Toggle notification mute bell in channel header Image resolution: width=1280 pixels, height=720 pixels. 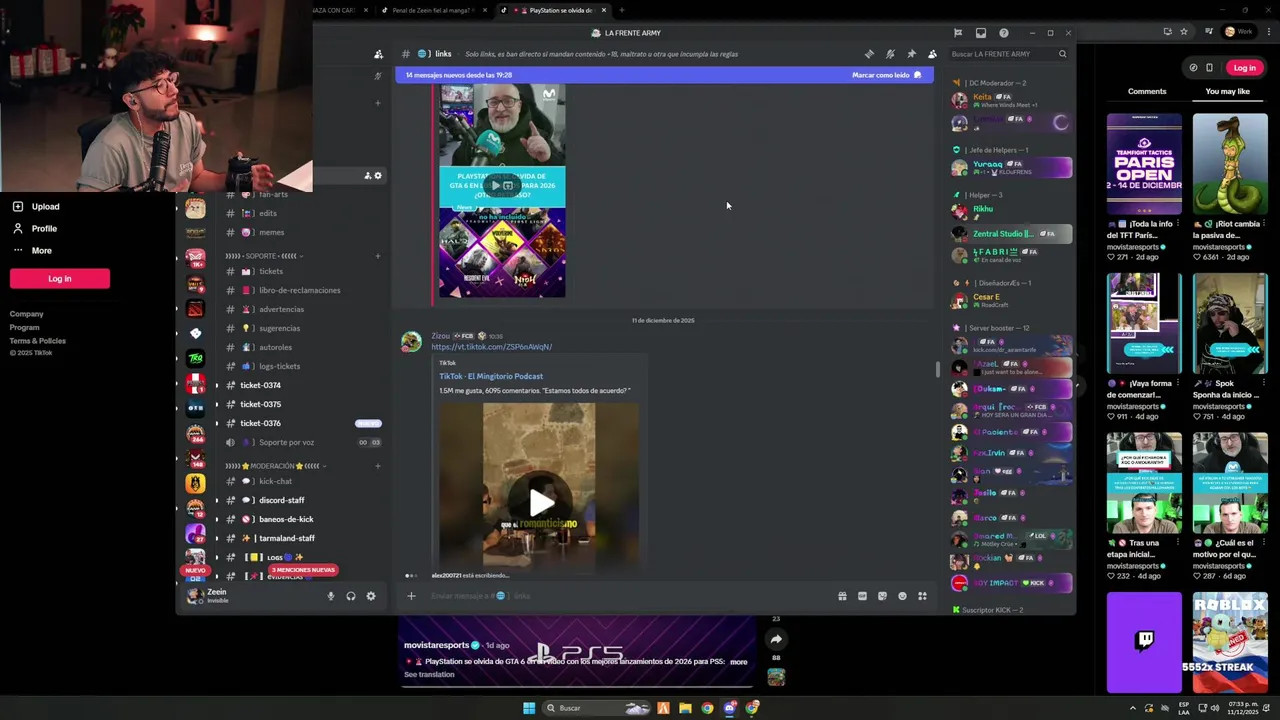pyautogui.click(x=890, y=54)
